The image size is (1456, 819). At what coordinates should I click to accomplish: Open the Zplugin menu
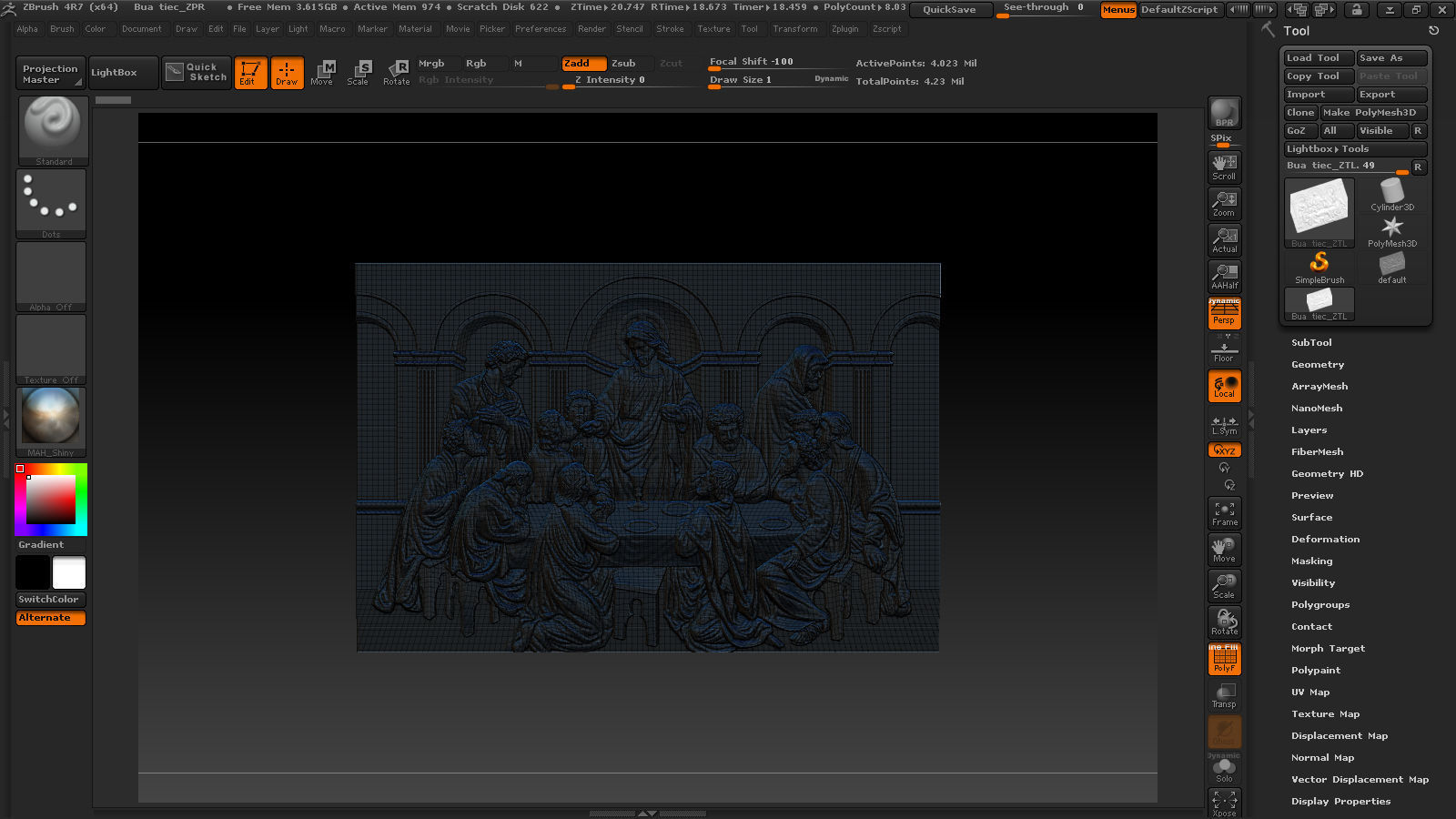844,28
